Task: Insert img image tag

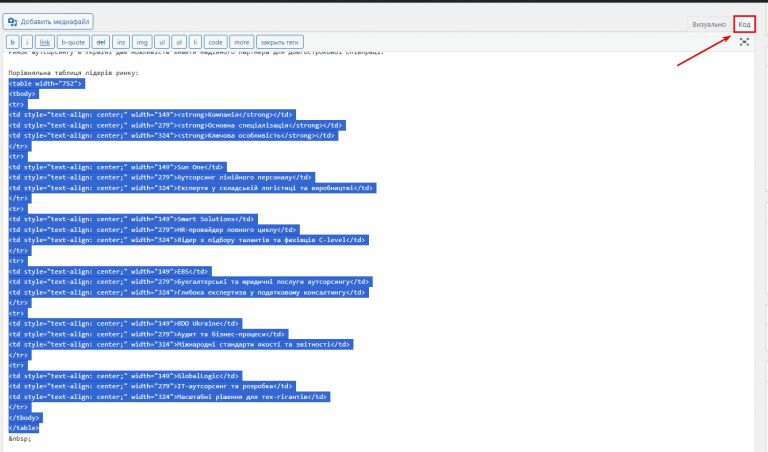Action: tap(142, 42)
